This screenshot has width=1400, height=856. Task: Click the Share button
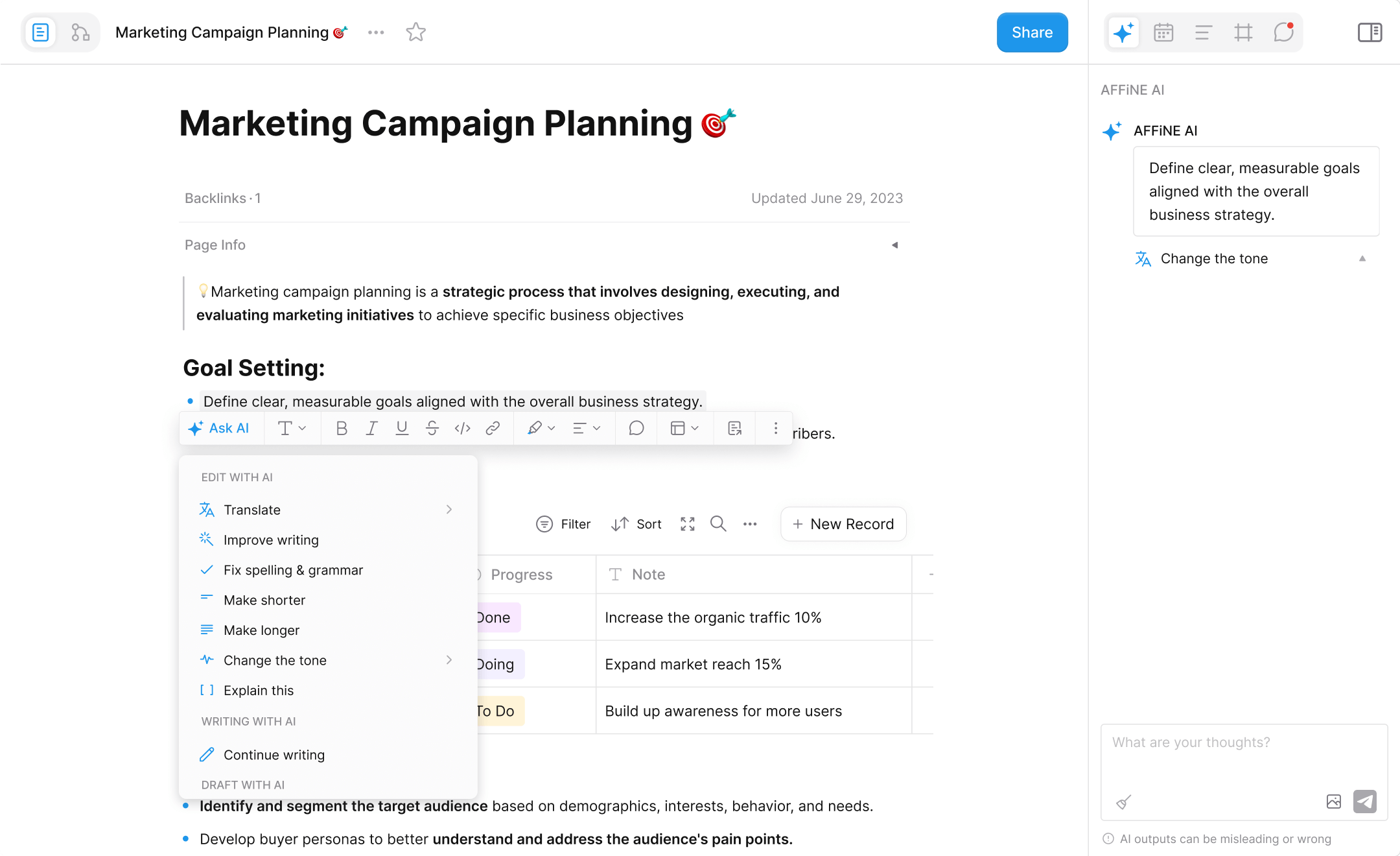pyautogui.click(x=1032, y=32)
